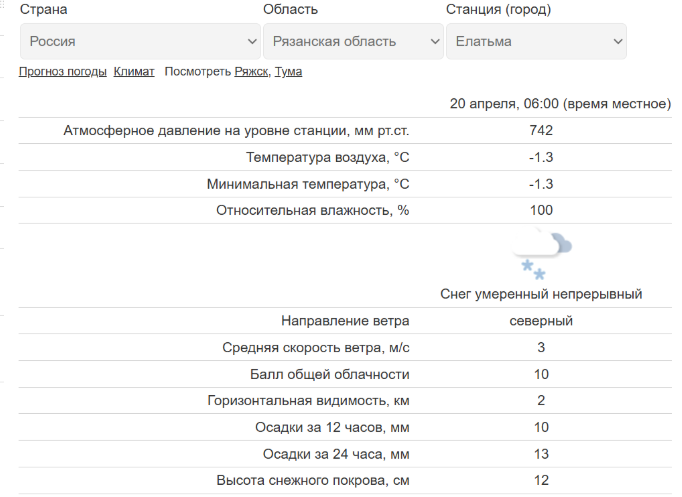Click the Осадки за 12 часов label
The height and width of the screenshot is (497, 682).
point(332,427)
